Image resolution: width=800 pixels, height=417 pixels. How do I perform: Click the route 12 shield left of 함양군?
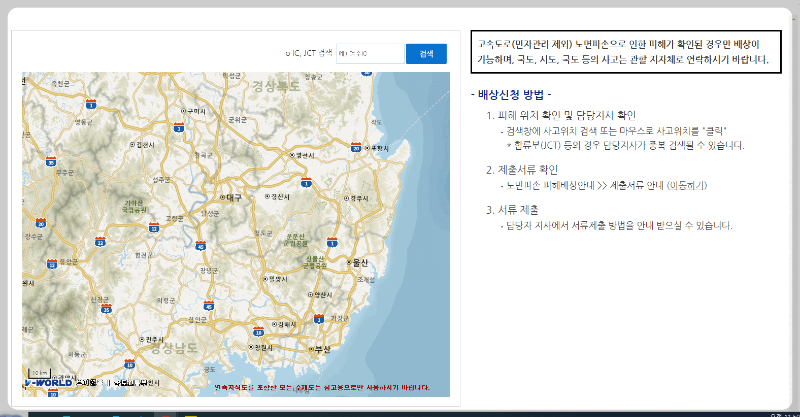coord(52,264)
